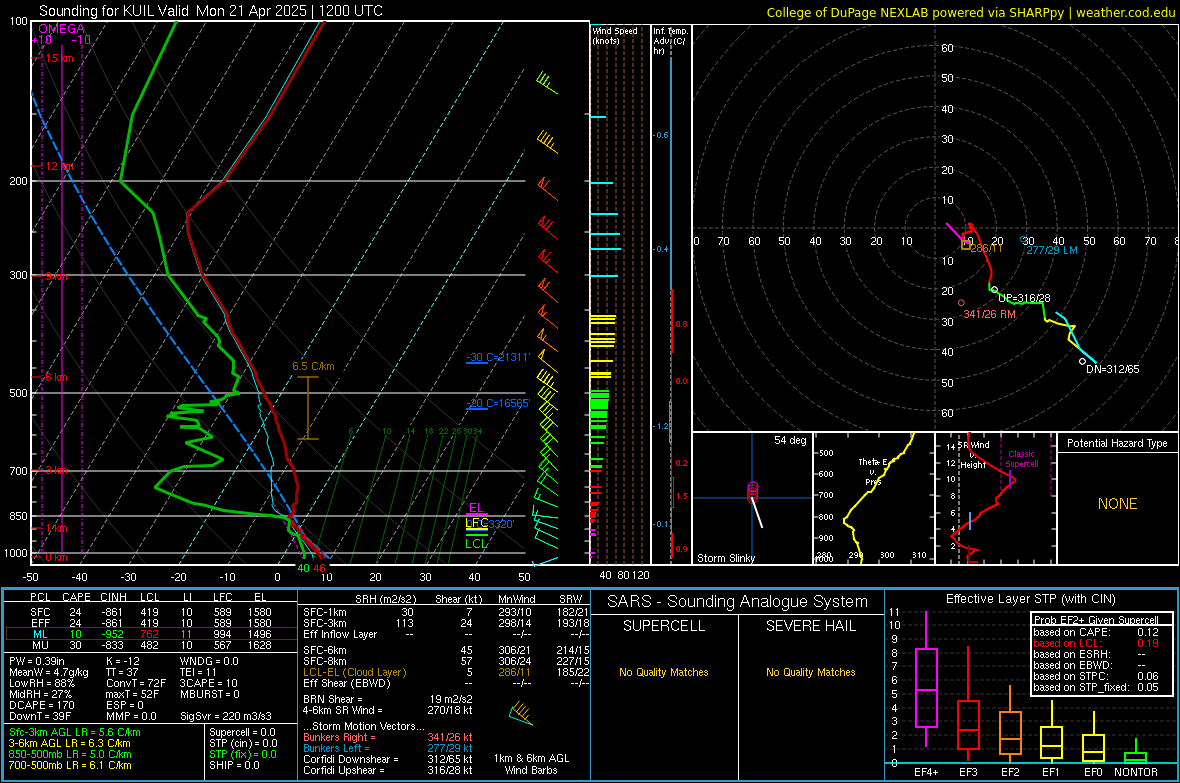Click the red right-mover circle marker on hodograph
This screenshot has width=1180, height=783.
pos(961,303)
